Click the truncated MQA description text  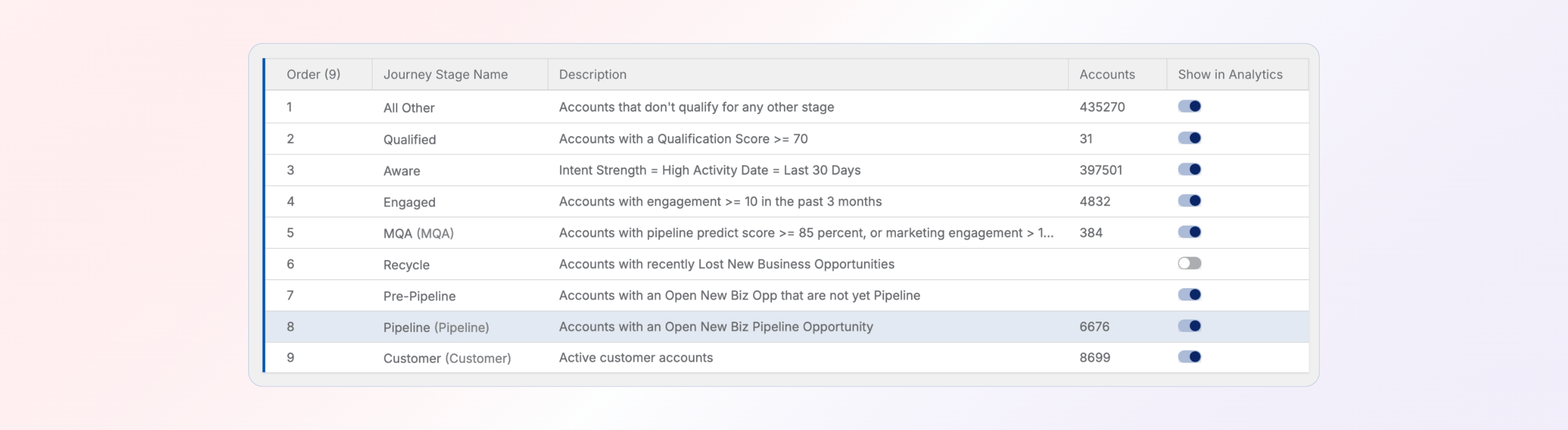pyautogui.click(x=805, y=233)
